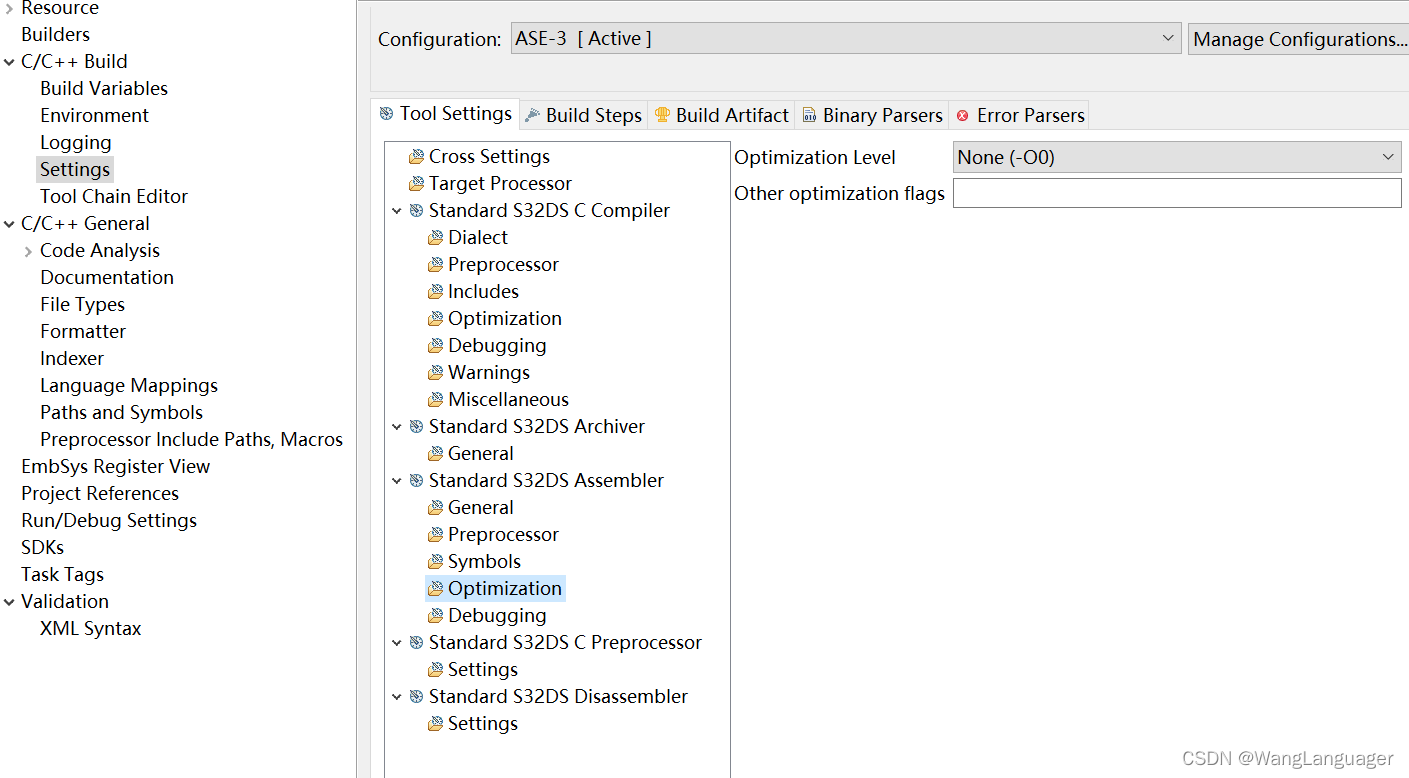Select Builders in the properties tree
This screenshot has width=1409, height=778.
point(56,35)
